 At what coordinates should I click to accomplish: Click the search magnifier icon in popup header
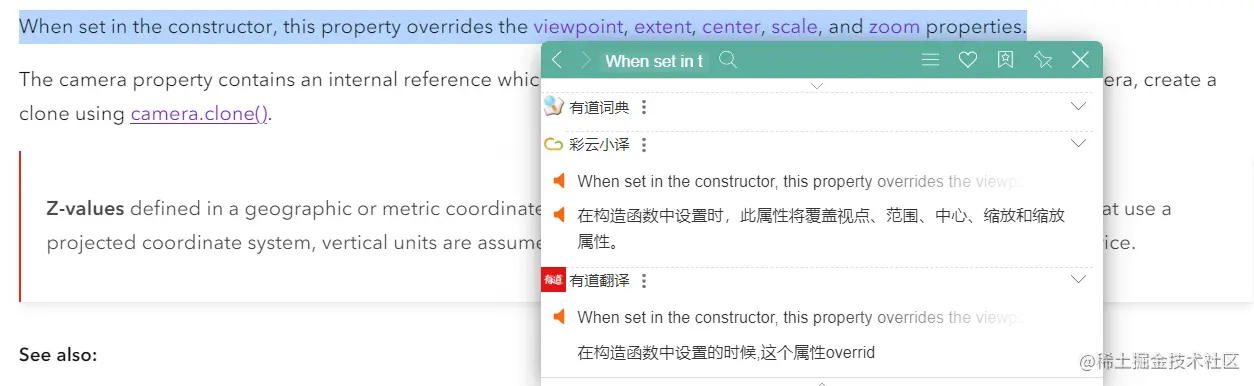728,60
